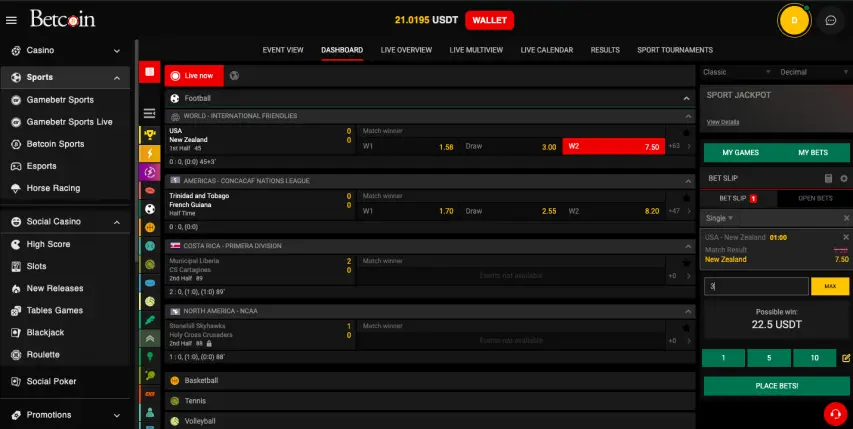The height and width of the screenshot is (429, 853).
Task: Open the bet slip calculator icon
Action: coord(828,178)
